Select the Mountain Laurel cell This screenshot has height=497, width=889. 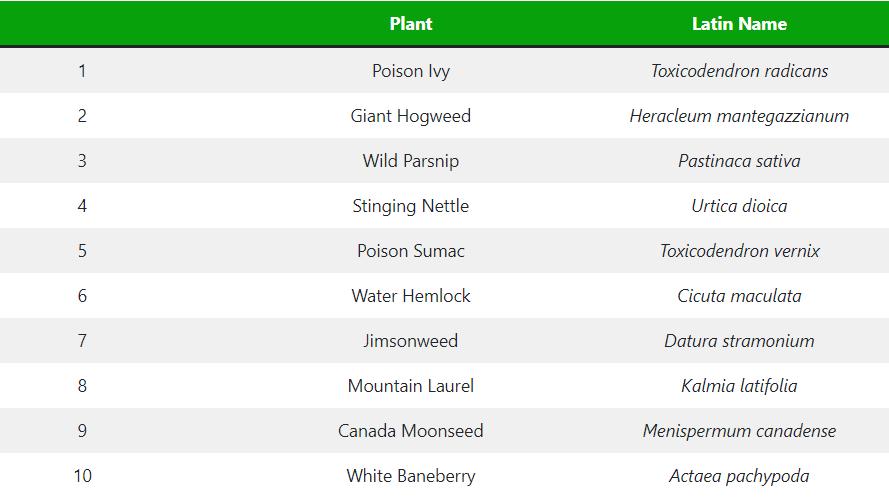click(x=410, y=386)
